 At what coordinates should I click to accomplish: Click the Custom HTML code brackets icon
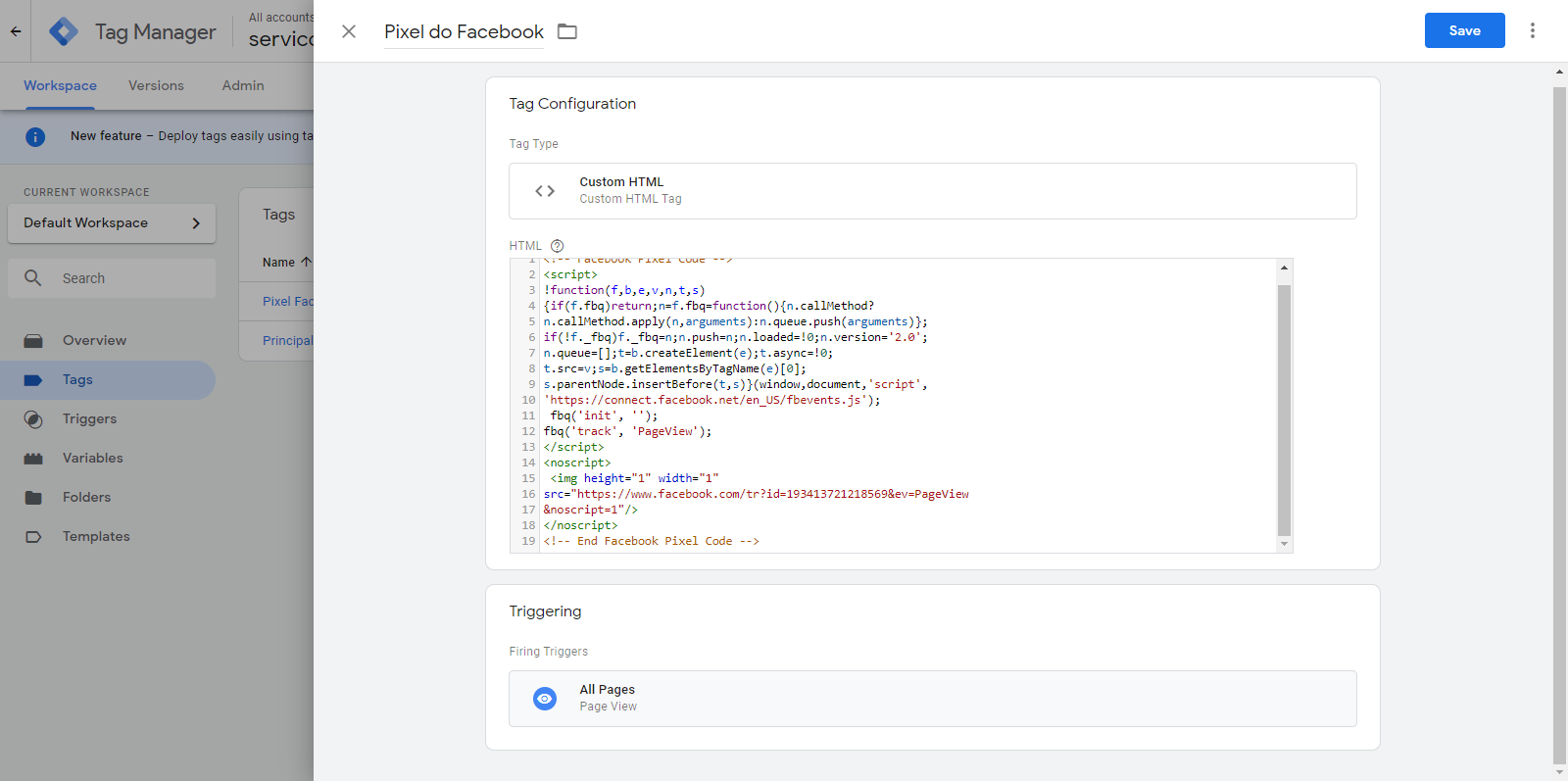(545, 191)
